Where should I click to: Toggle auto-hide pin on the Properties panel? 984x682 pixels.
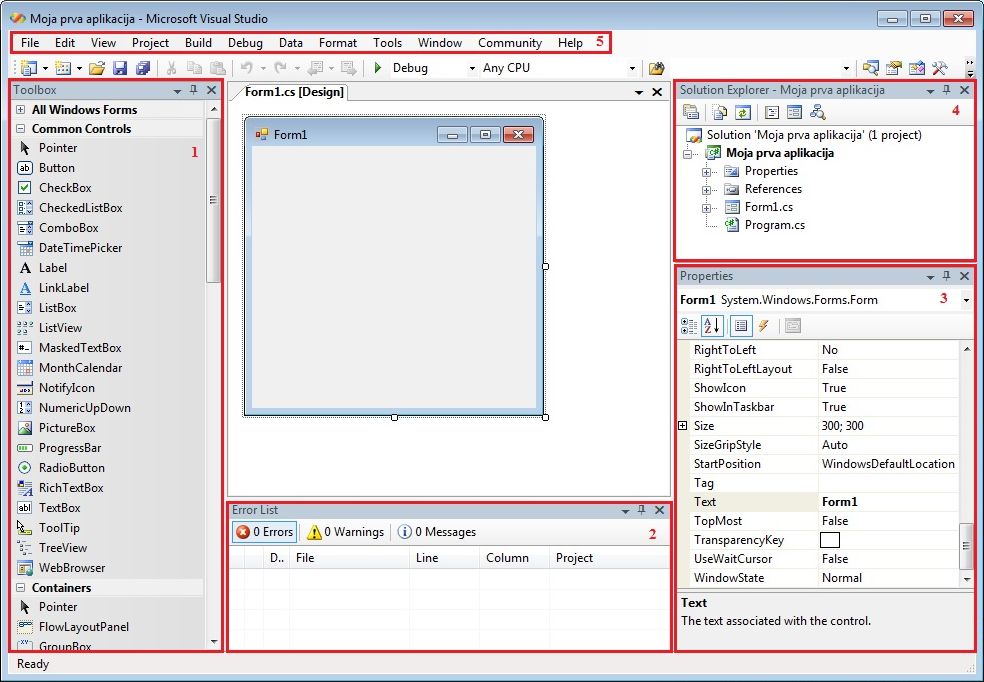point(946,275)
